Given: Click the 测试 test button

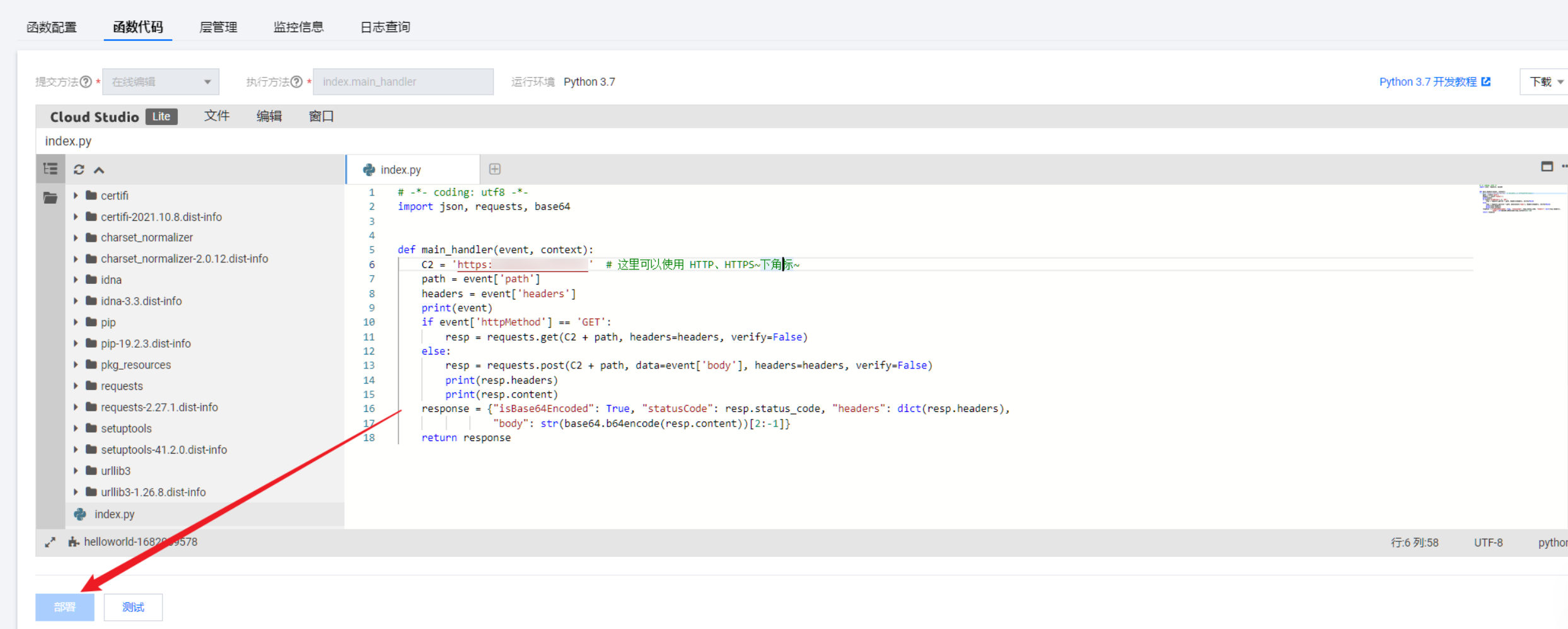Looking at the screenshot, I should (133, 607).
